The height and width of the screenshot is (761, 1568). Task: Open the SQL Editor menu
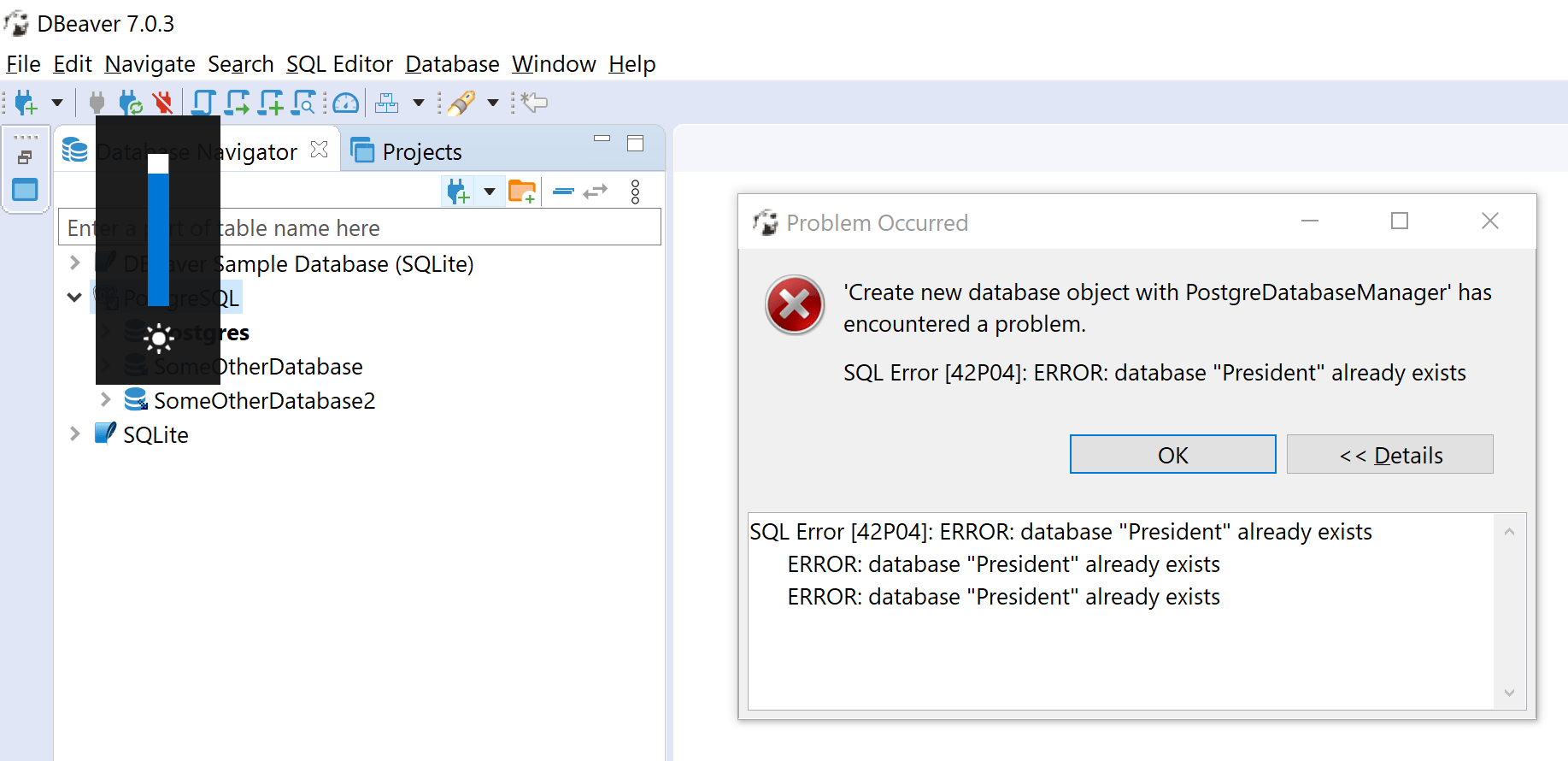339,64
